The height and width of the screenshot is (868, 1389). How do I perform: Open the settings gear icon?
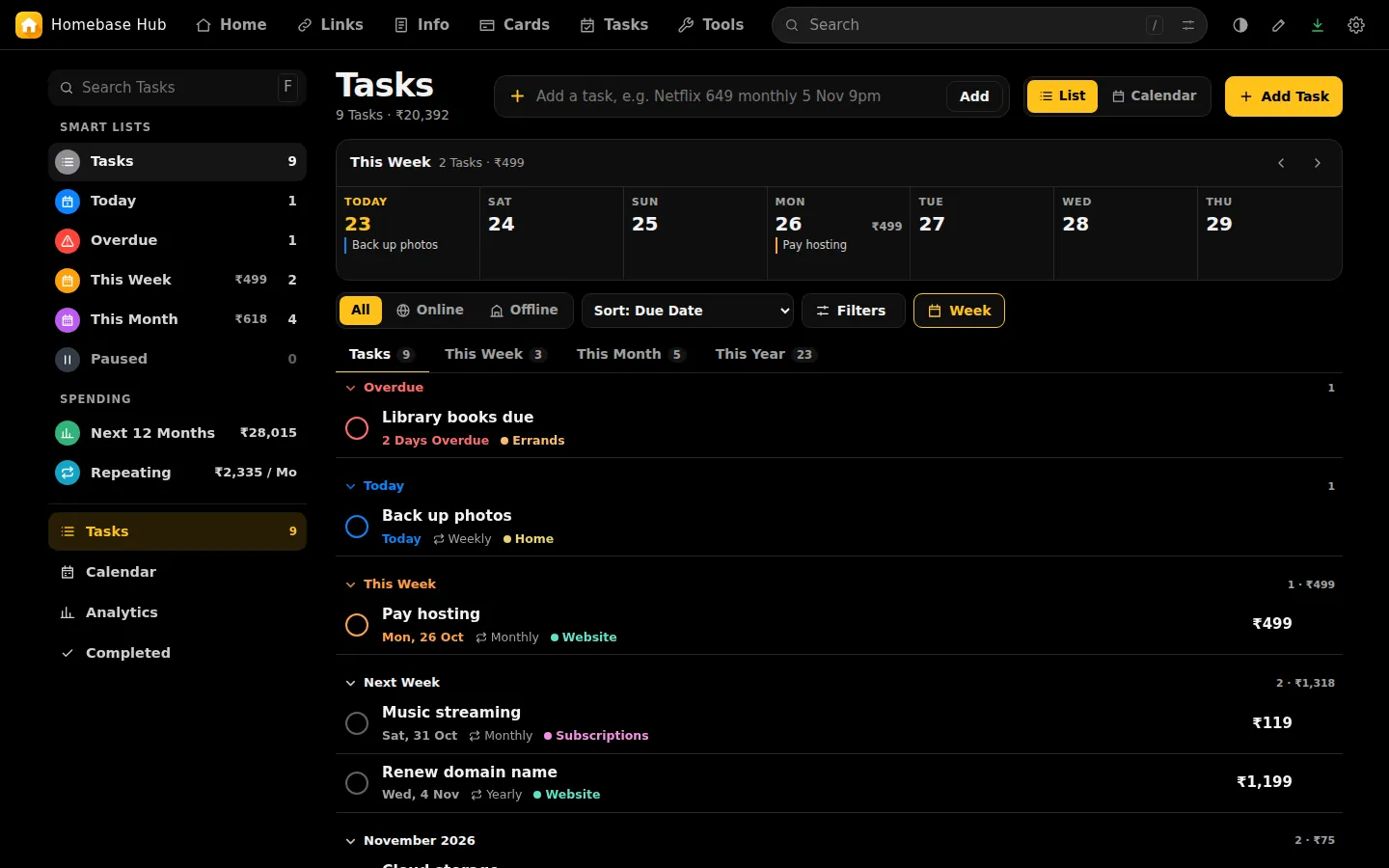(1356, 25)
